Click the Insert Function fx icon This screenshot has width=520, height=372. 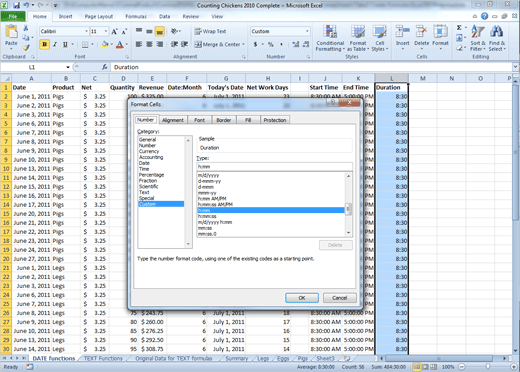point(105,67)
